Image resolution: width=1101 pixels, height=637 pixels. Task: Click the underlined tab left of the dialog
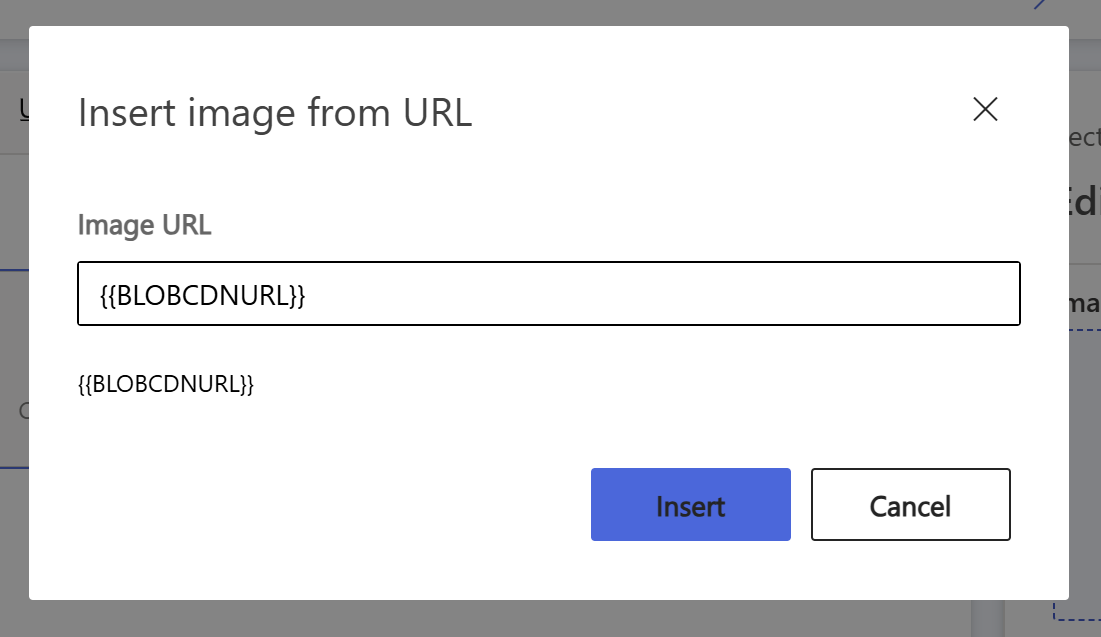(x=22, y=110)
